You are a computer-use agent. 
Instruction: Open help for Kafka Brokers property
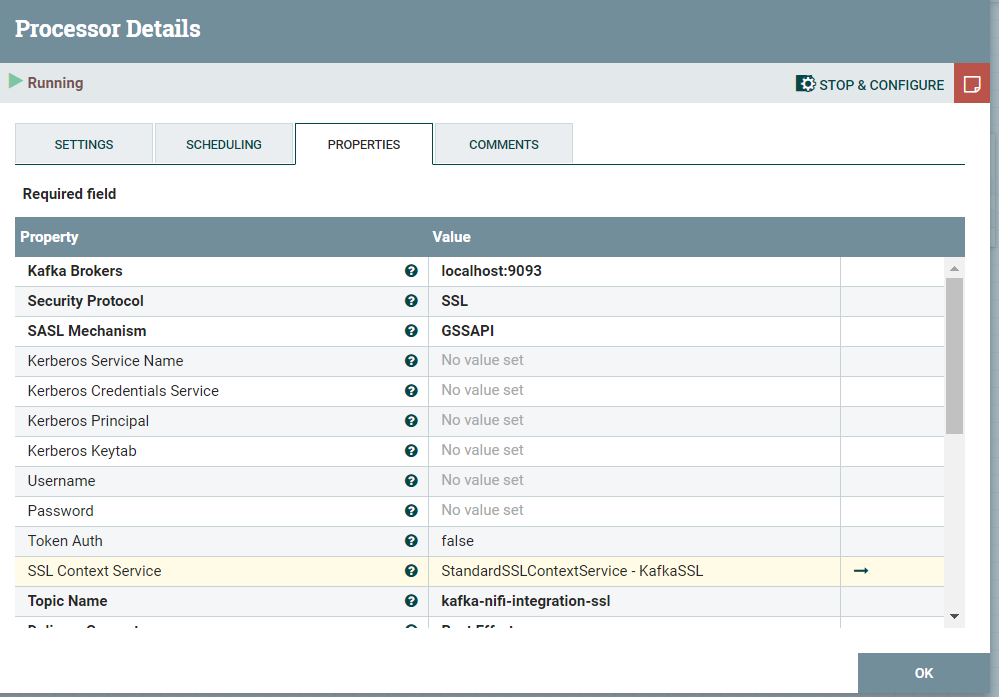pyautogui.click(x=411, y=271)
